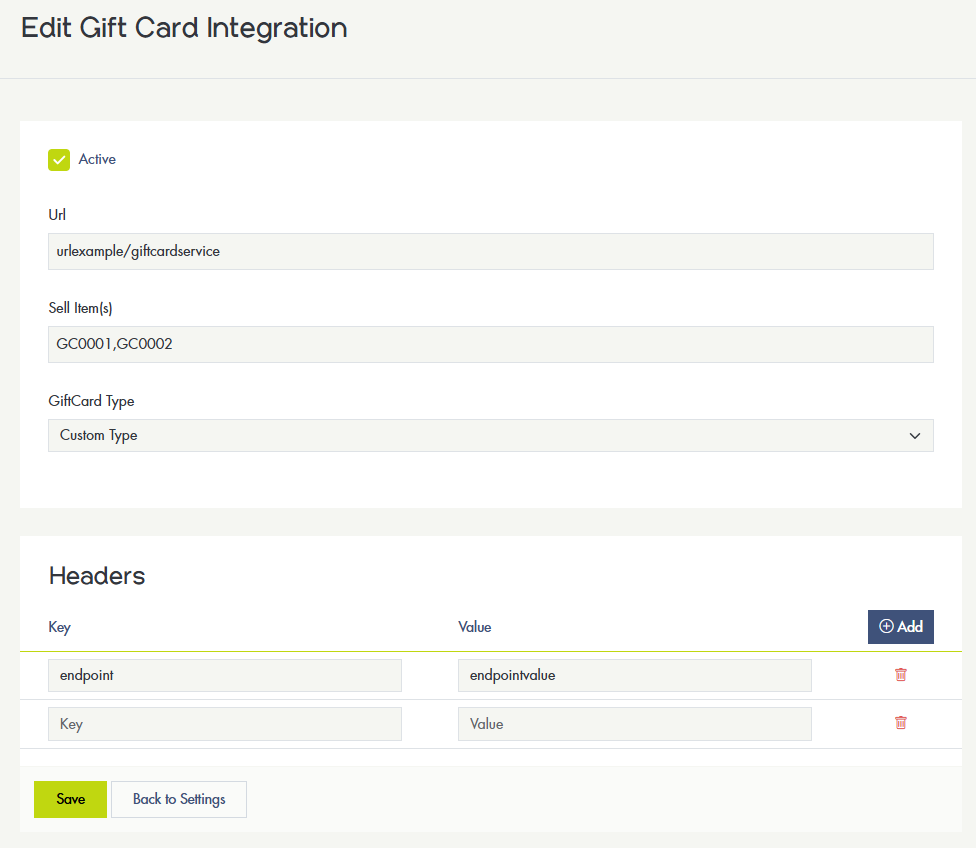Click the Active checkbox label text
Image resolution: width=976 pixels, height=848 pixels.
(x=97, y=160)
